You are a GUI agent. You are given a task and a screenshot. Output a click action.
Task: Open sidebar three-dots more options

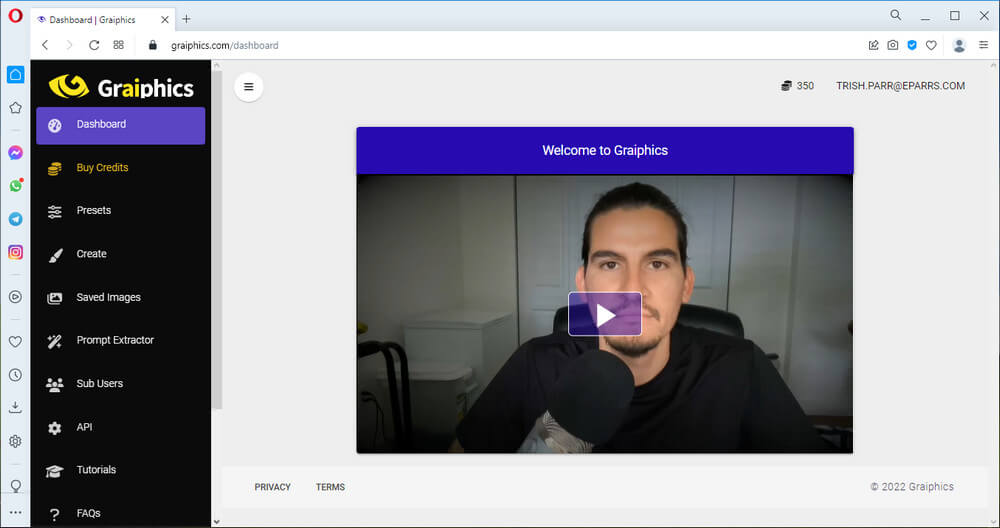pos(15,512)
